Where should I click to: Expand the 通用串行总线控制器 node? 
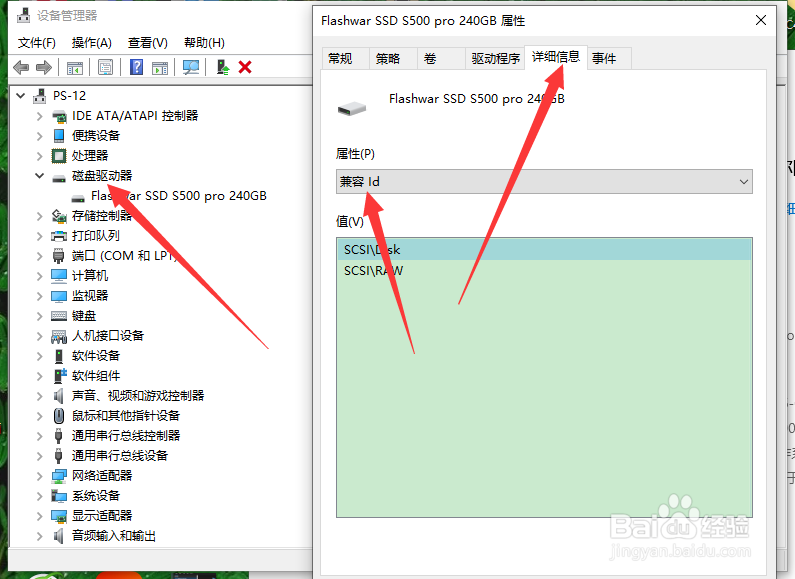40,436
